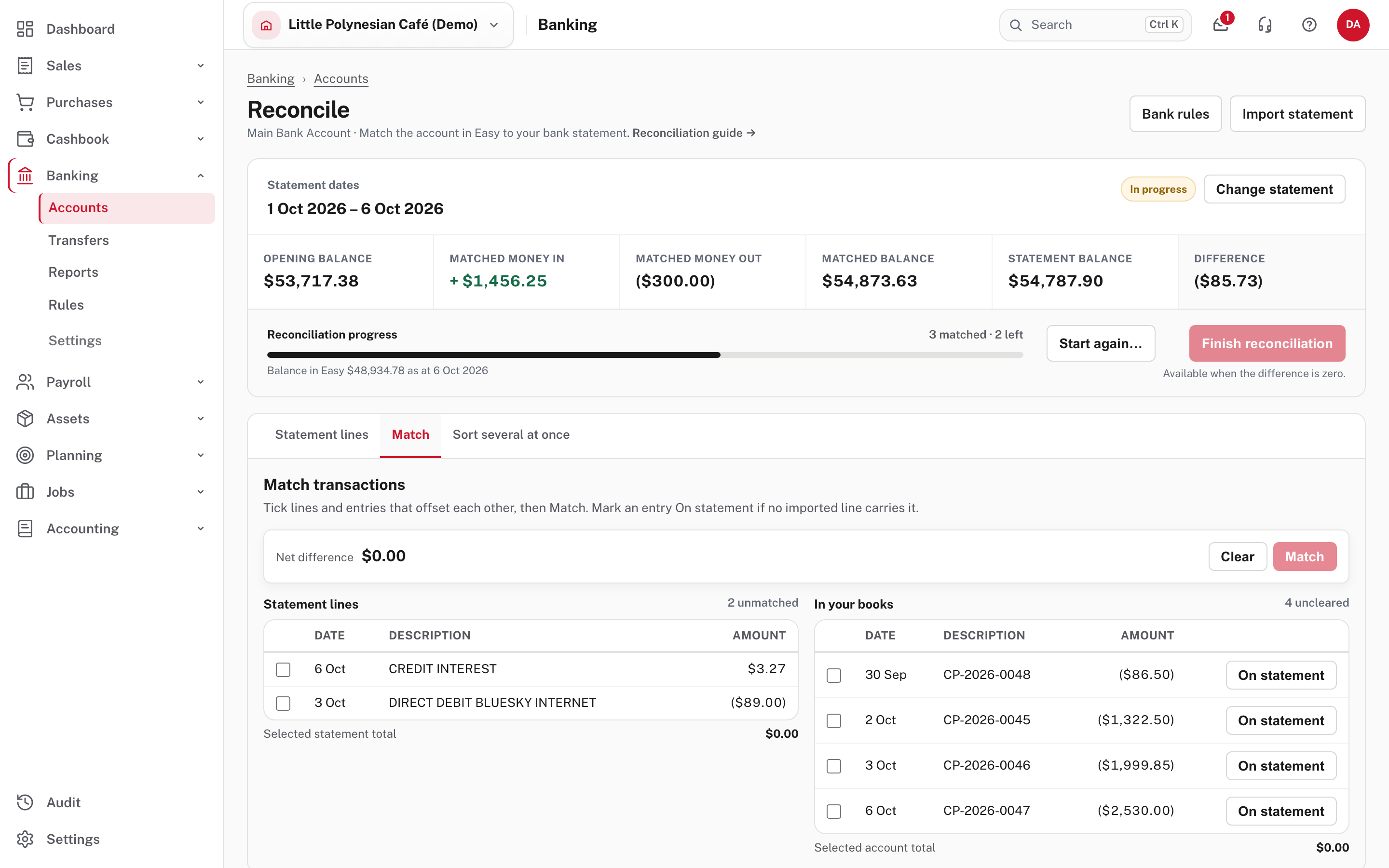Expand the Assets menu chevron
Screen dimensions: 1389x868
tap(200, 419)
